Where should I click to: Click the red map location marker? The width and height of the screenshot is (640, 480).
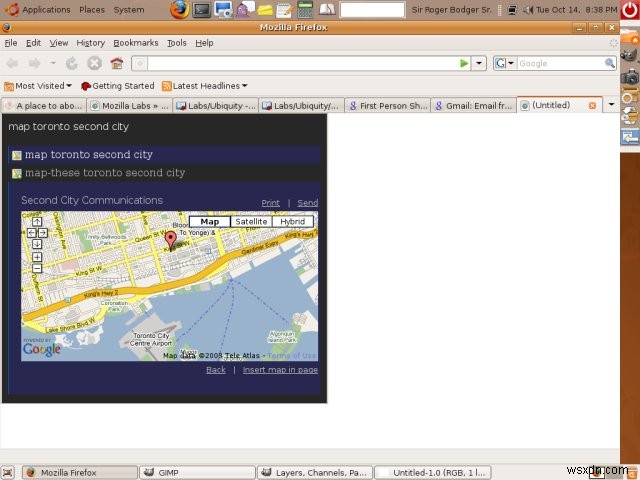171,240
